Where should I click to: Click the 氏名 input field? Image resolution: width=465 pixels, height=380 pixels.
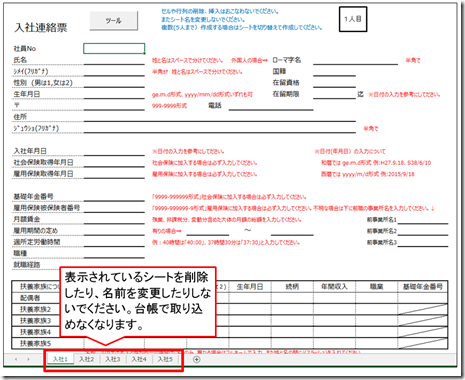point(114,60)
